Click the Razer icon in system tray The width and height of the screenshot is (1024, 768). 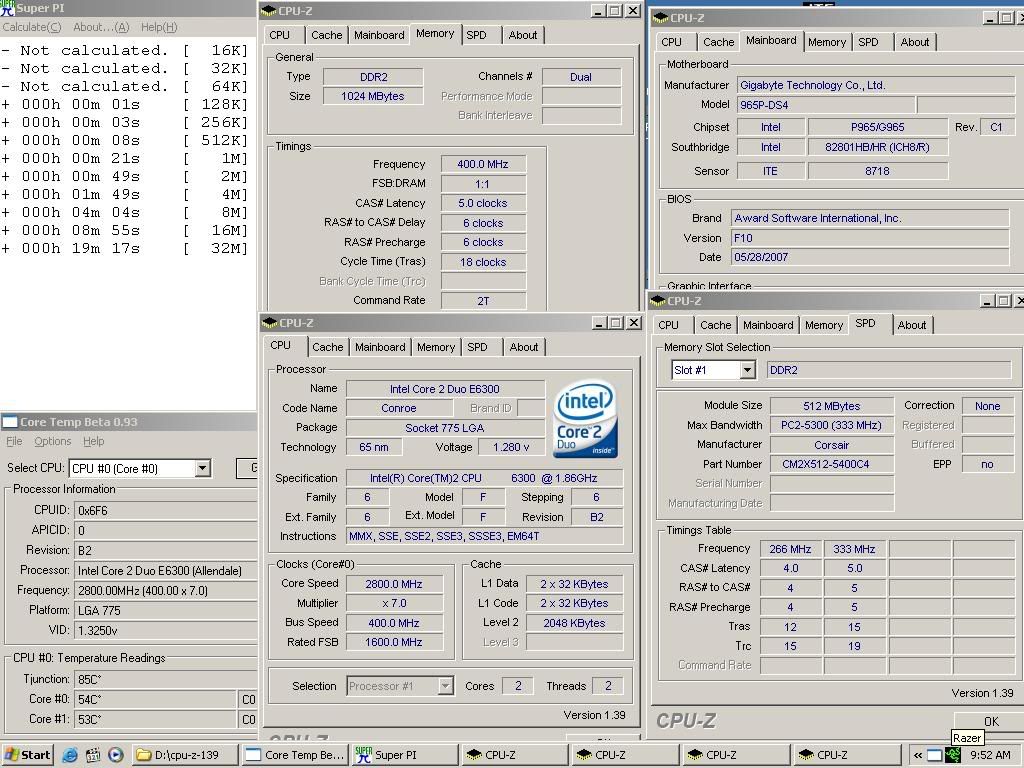(x=953, y=755)
